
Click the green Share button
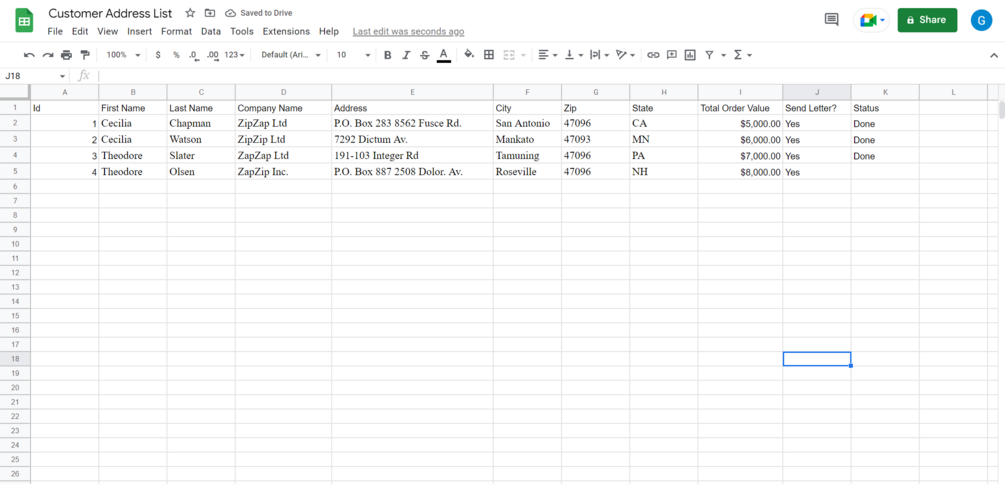[x=927, y=20]
